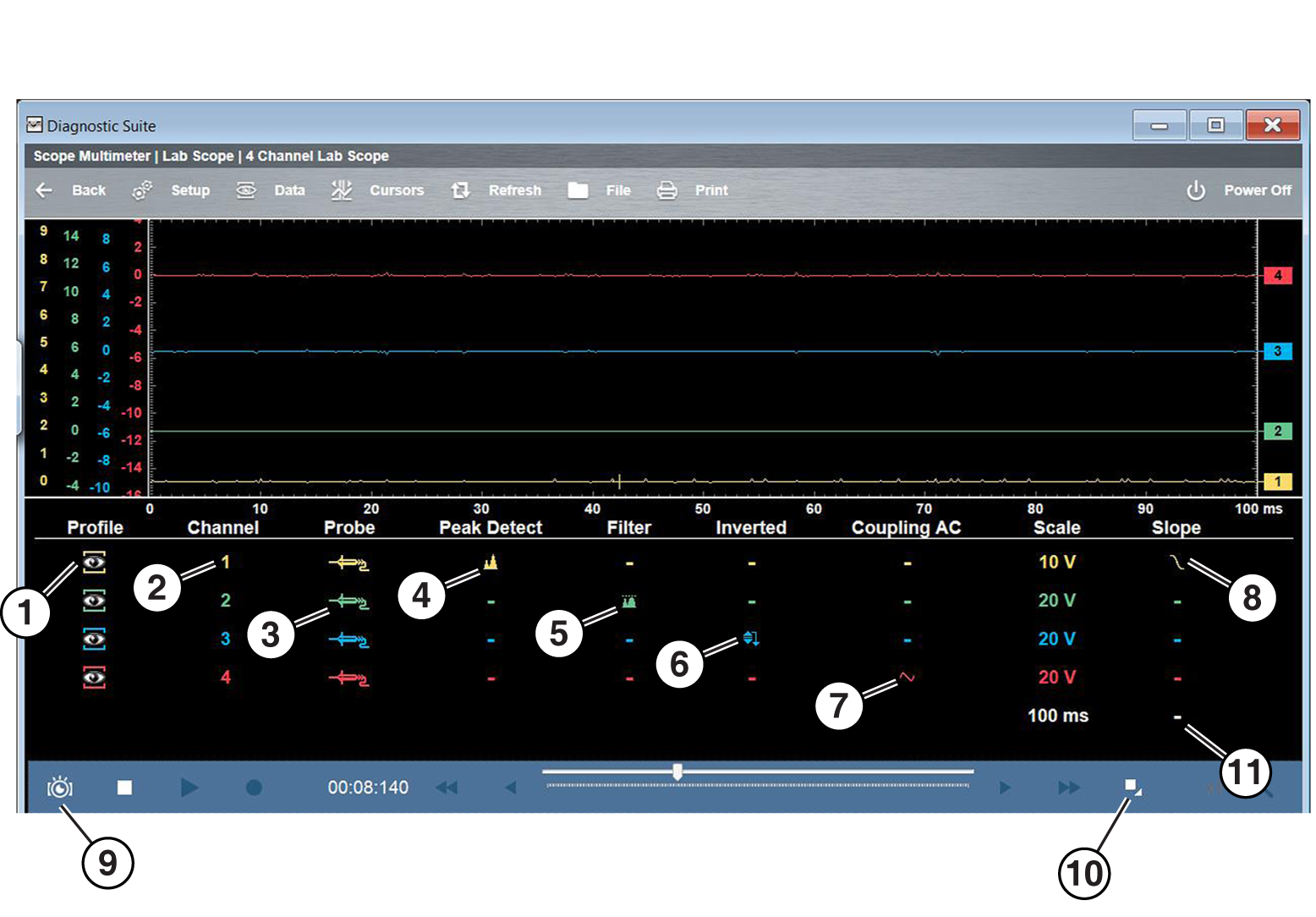This screenshot has height=917, width=1316.
Task: Click the Record circle button
Action: coord(254,788)
